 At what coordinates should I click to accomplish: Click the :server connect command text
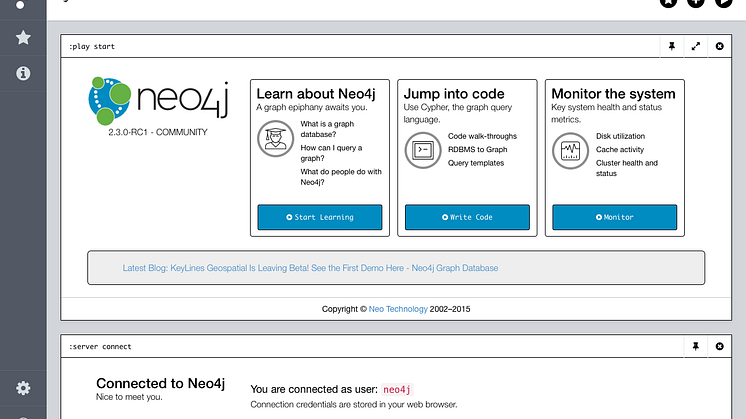pyautogui.click(x=100, y=347)
